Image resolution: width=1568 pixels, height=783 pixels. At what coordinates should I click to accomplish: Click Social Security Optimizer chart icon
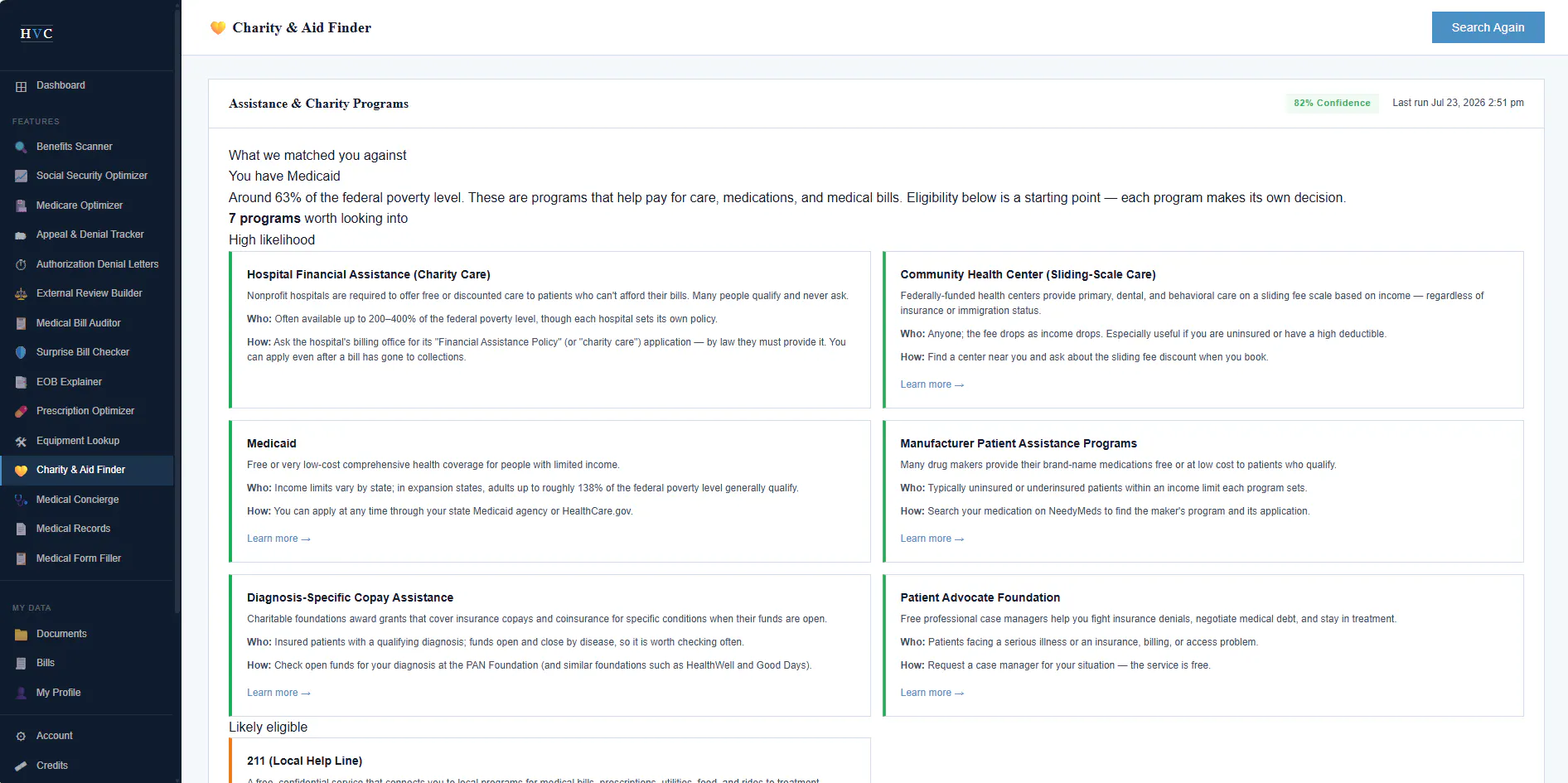click(x=21, y=176)
